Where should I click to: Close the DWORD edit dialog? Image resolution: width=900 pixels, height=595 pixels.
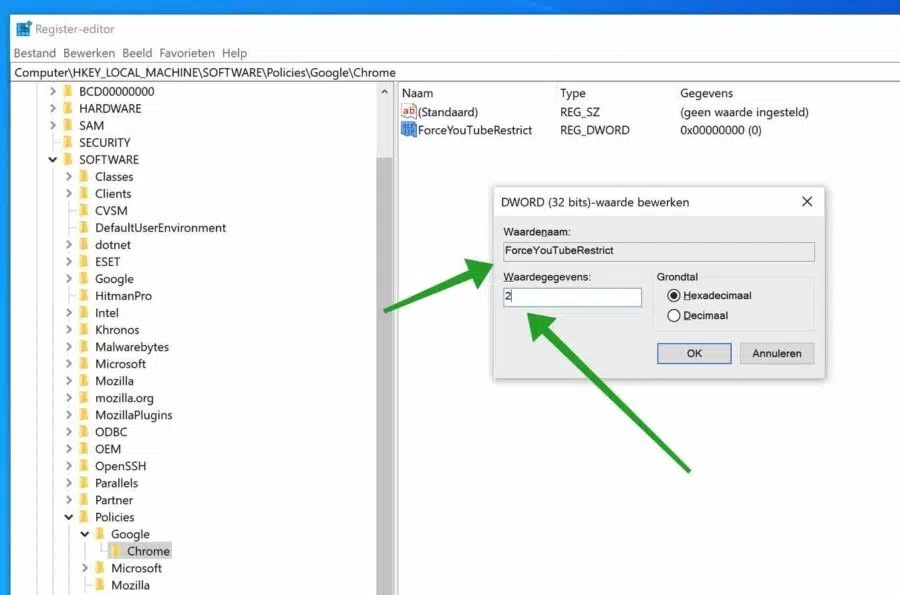[x=807, y=201]
